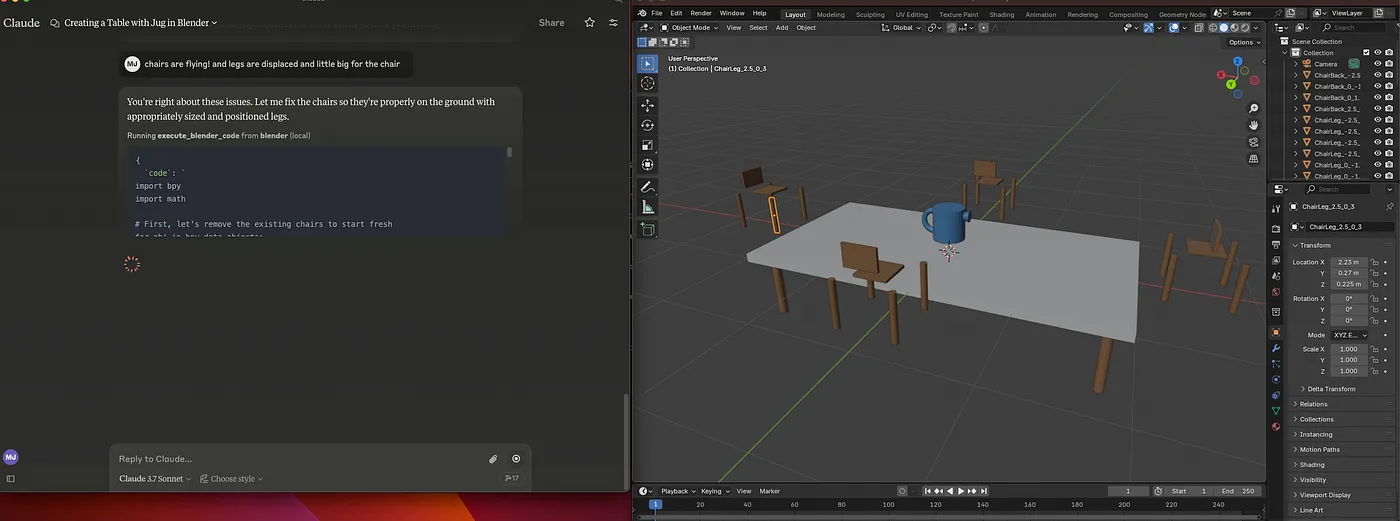Image resolution: width=1400 pixels, height=521 pixels.
Task: Open the Render menu
Action: coord(701,13)
